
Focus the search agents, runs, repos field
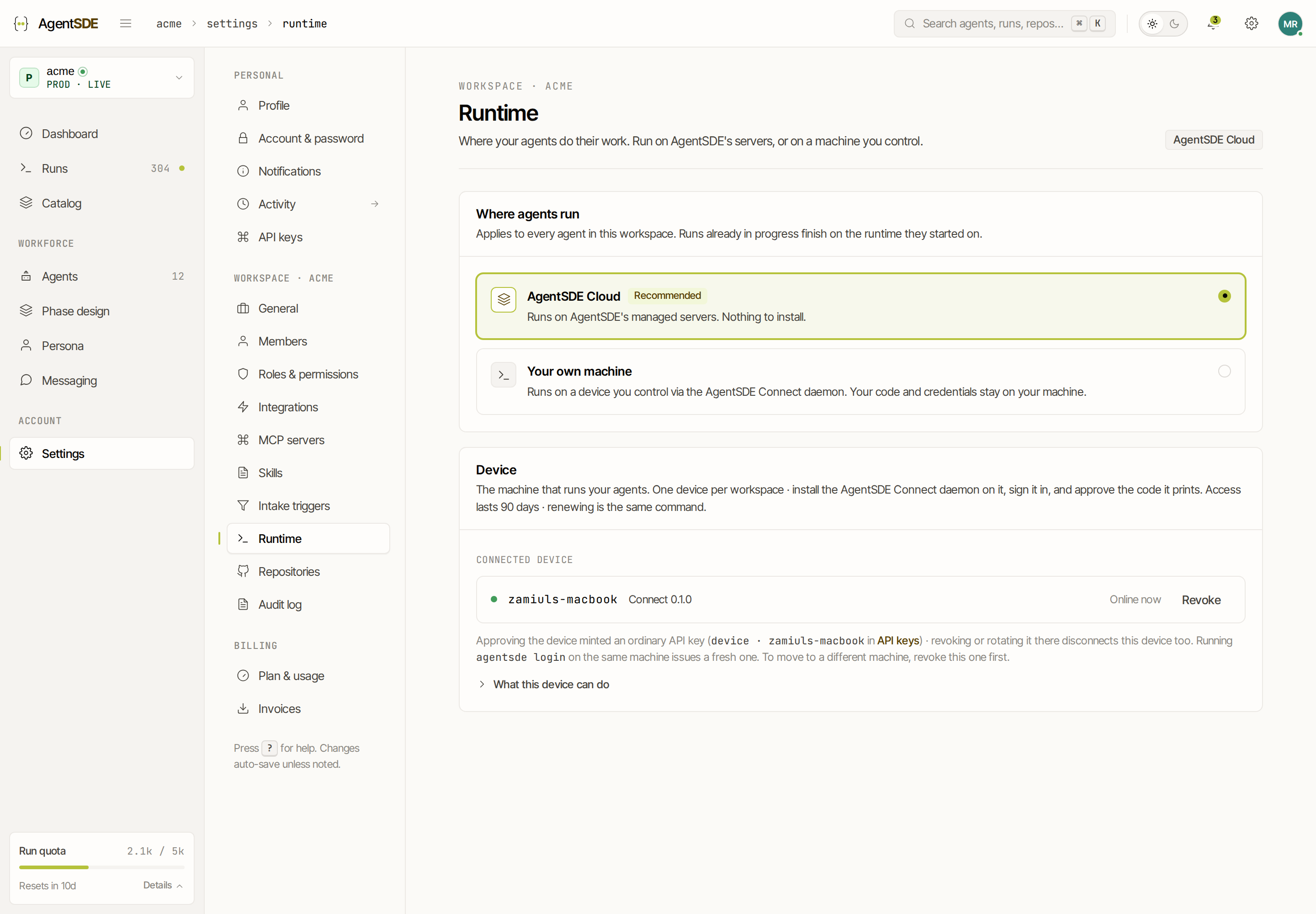(1004, 23)
